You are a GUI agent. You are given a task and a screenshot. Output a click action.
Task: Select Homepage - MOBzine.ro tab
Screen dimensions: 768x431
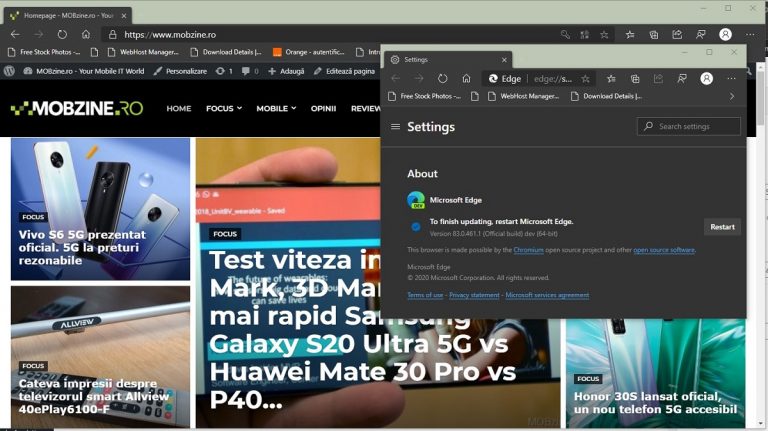(x=68, y=16)
